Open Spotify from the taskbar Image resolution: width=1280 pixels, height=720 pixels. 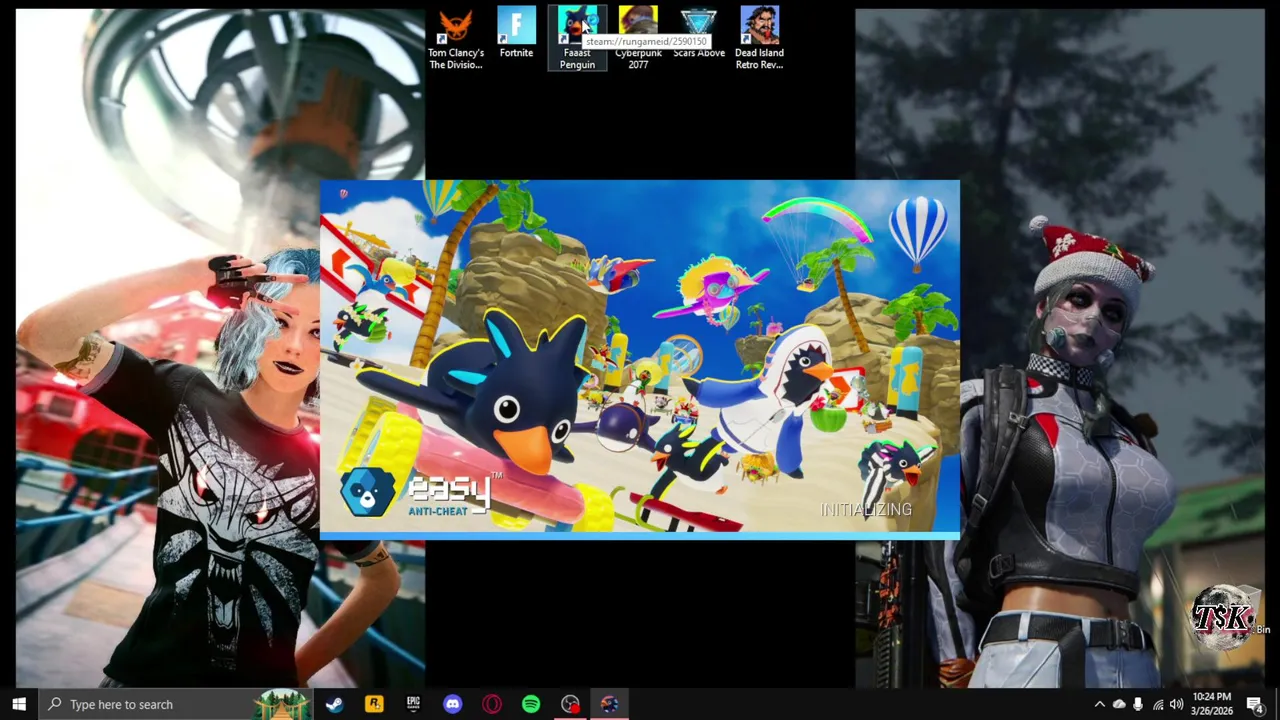click(531, 704)
